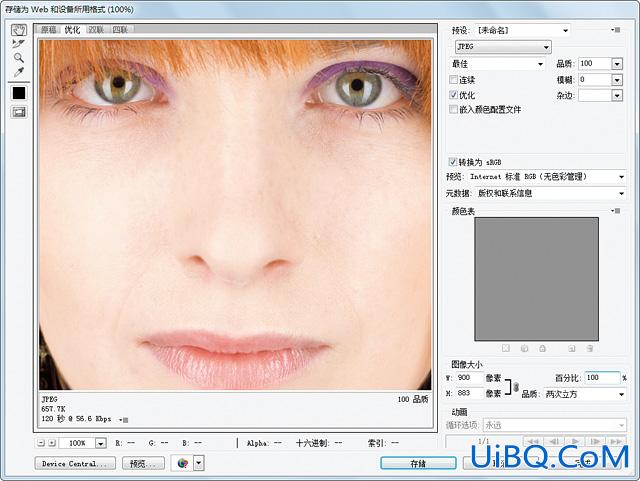Viewport: 640px width, 481px height.
Task: Click the width W 900 field
Action: [x=469, y=378]
